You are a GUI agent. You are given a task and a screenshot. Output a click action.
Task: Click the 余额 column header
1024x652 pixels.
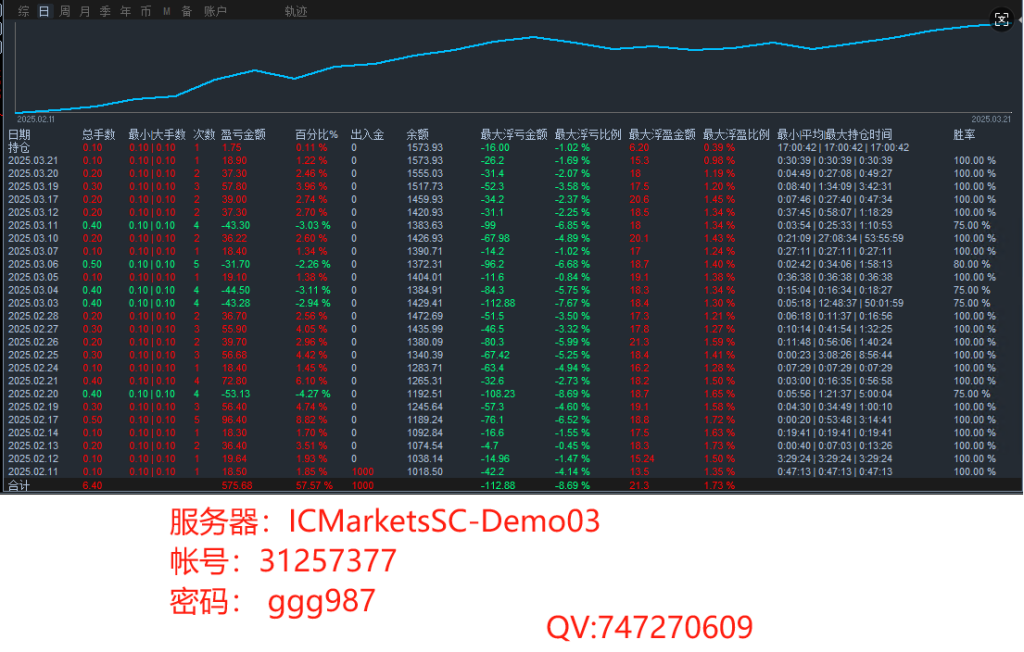417,135
